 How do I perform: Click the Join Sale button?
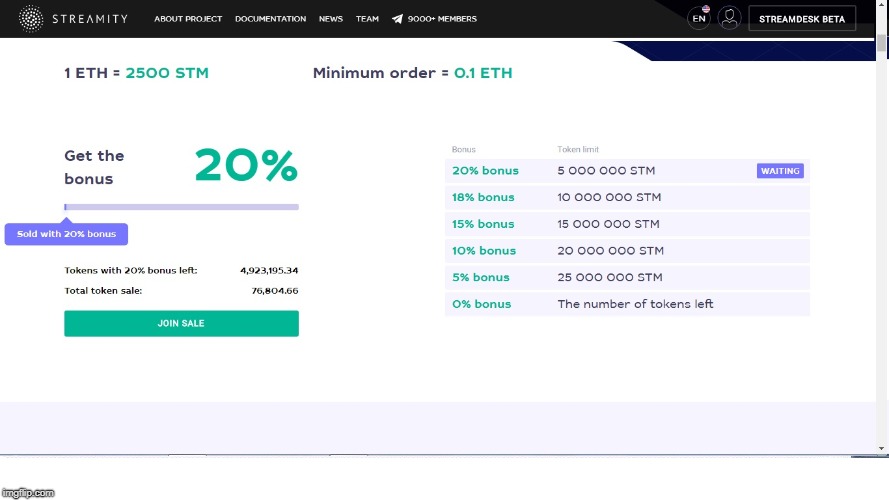(181, 323)
